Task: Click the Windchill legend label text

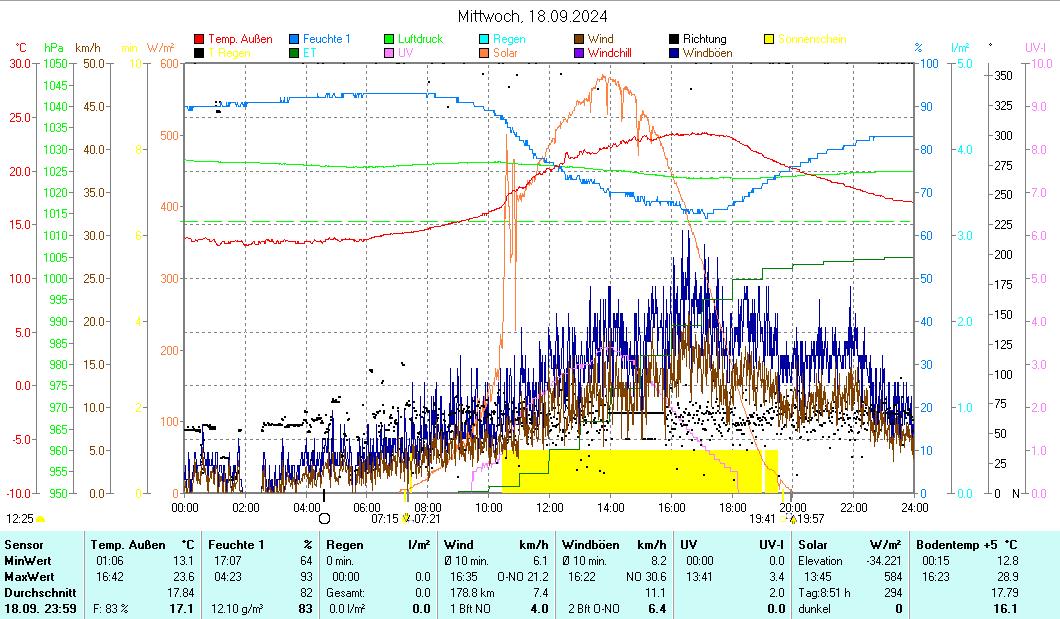Action: click(x=609, y=53)
